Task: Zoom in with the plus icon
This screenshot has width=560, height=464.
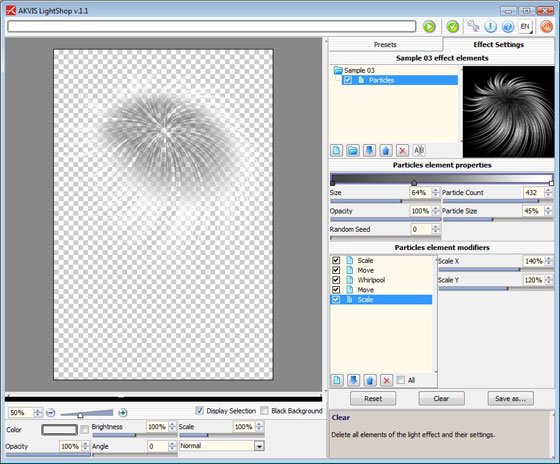Action: point(123,413)
